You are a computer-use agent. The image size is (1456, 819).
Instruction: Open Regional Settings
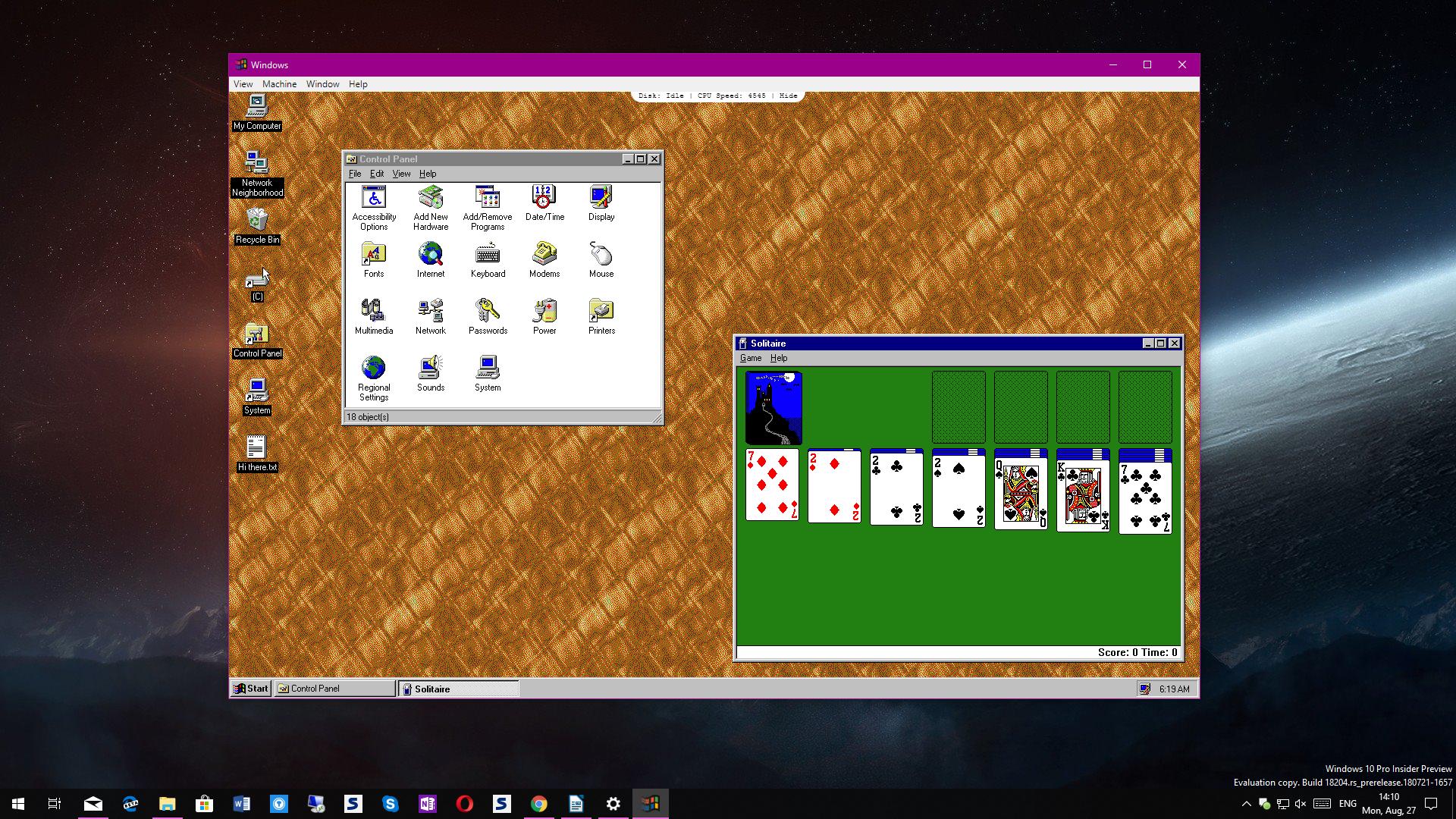click(373, 369)
